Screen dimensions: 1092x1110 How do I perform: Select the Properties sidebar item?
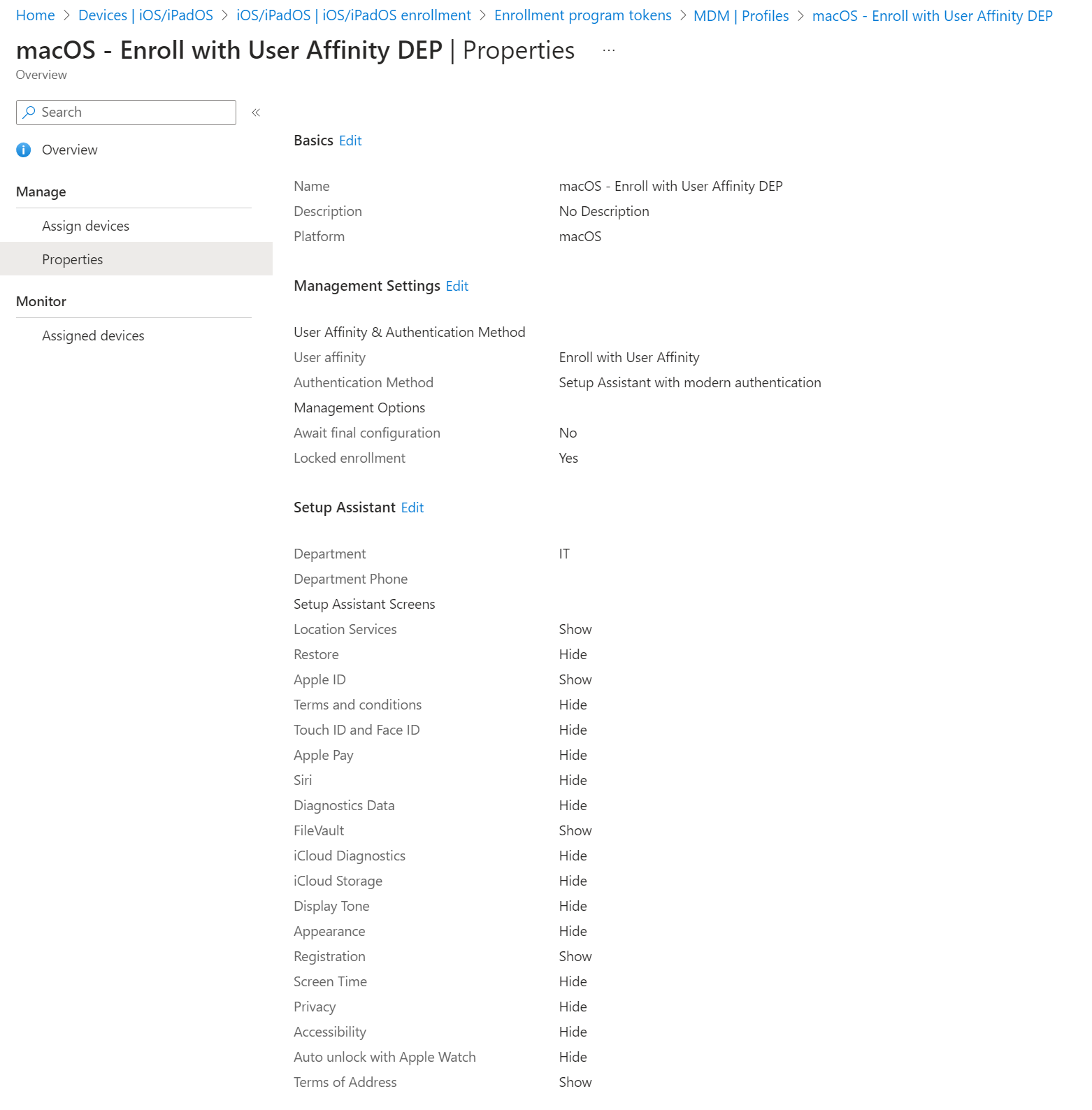click(72, 259)
